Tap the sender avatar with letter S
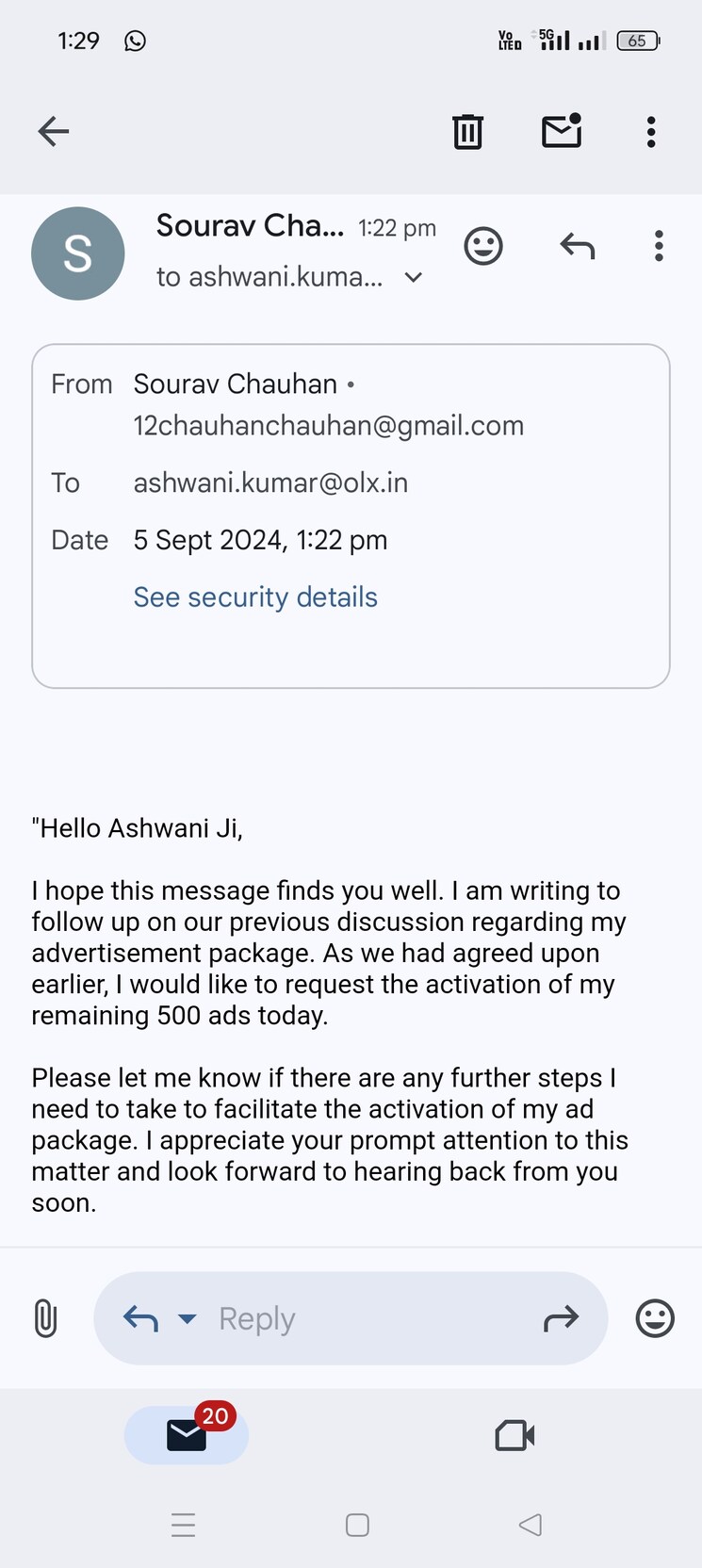This screenshot has width=702, height=1568. [x=78, y=253]
